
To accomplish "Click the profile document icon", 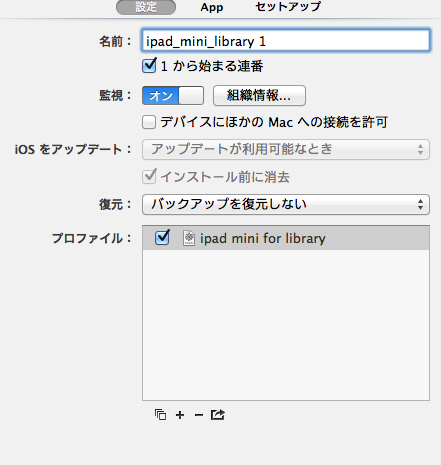I will [x=189, y=238].
